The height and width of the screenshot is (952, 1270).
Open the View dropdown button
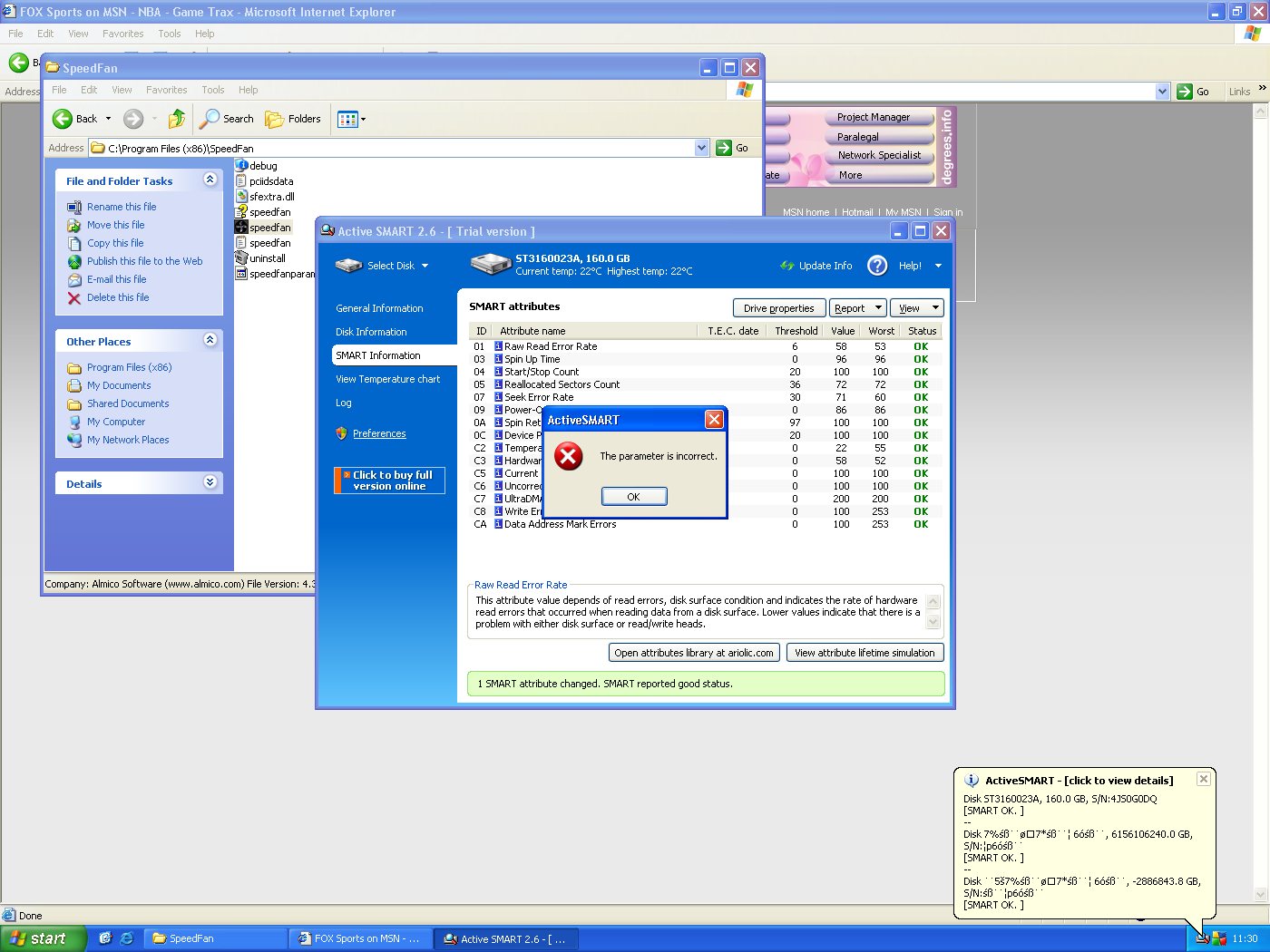click(916, 308)
